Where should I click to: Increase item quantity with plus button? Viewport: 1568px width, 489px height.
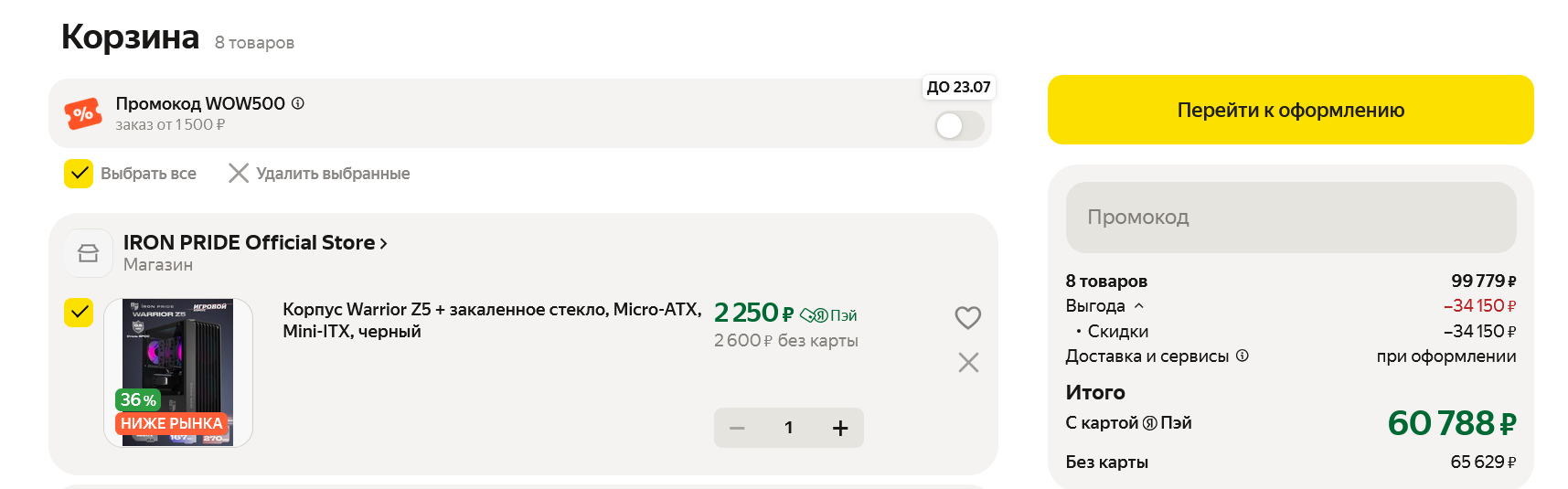(x=840, y=428)
